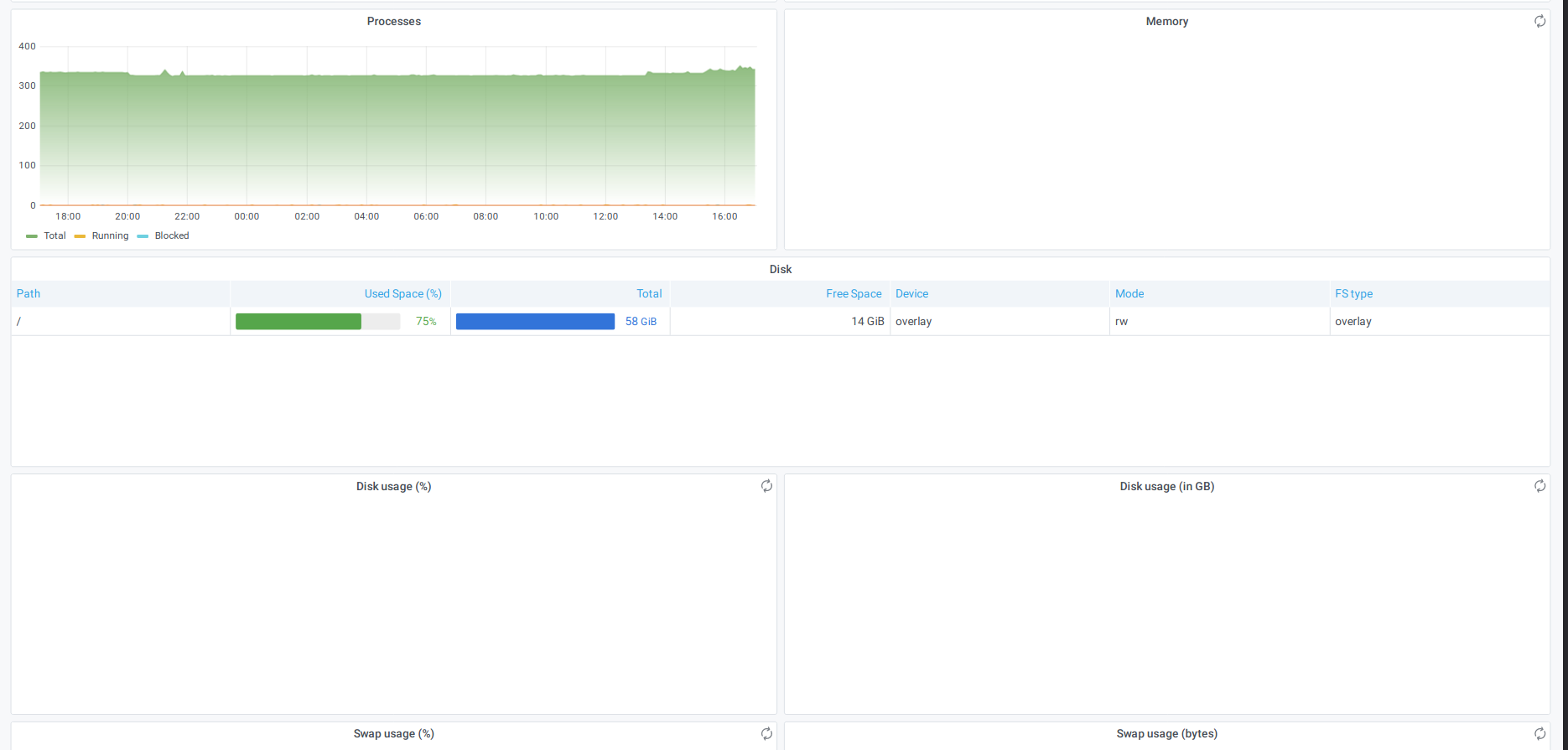Click the '75%' used space value
Screen dimensions: 1568x750
click(x=426, y=322)
